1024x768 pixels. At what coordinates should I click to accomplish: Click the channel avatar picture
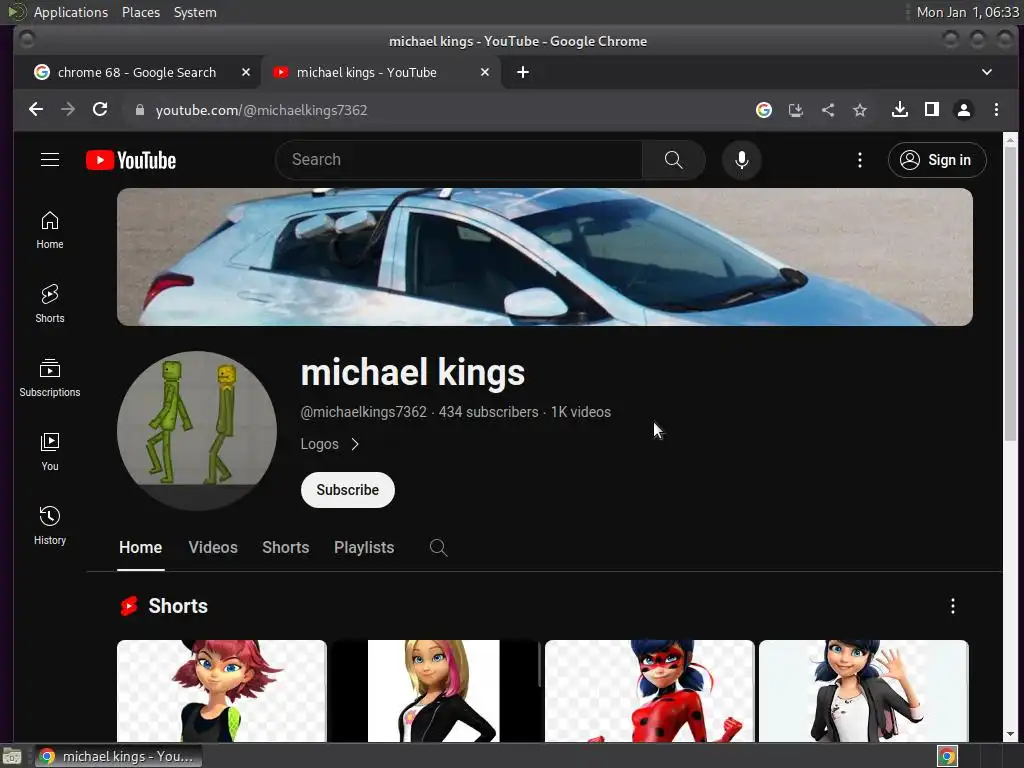pos(197,431)
